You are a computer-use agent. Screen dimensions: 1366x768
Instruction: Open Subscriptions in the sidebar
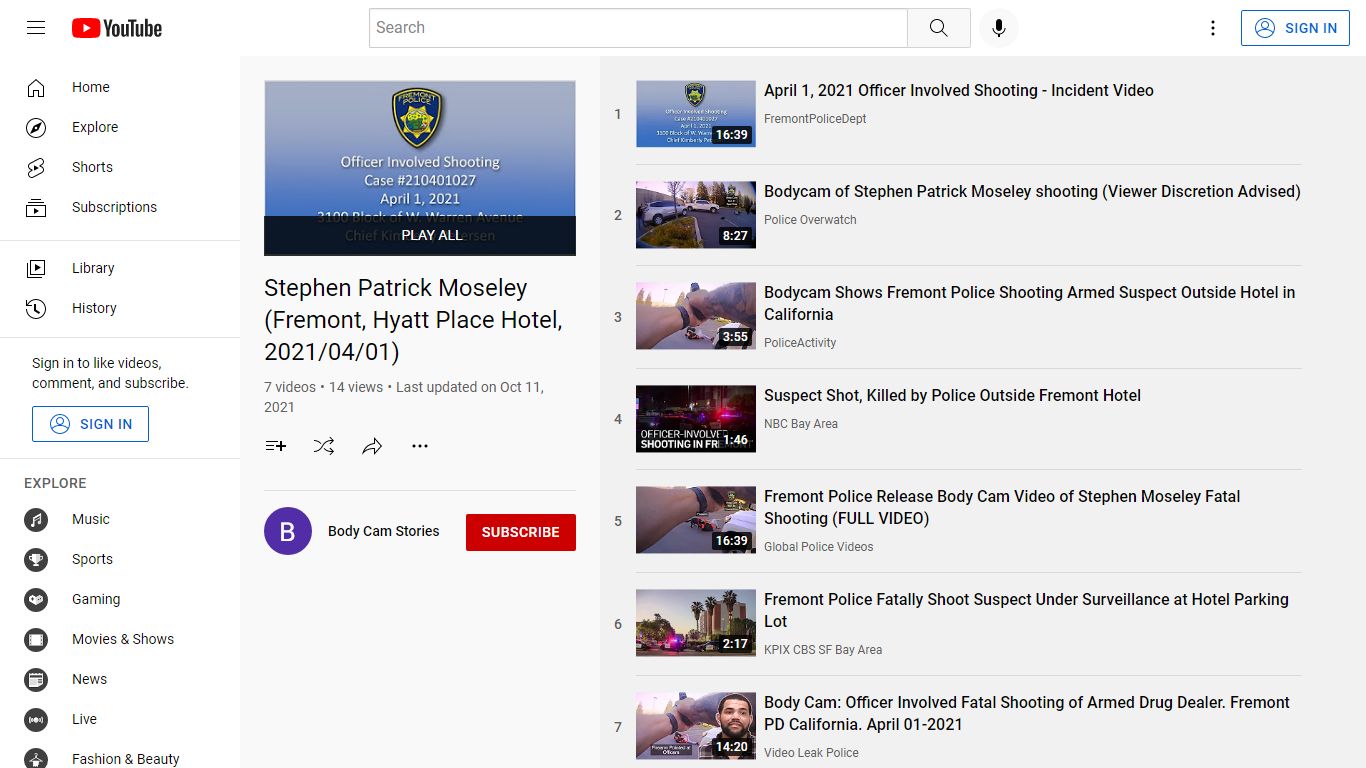pyautogui.click(x=120, y=207)
